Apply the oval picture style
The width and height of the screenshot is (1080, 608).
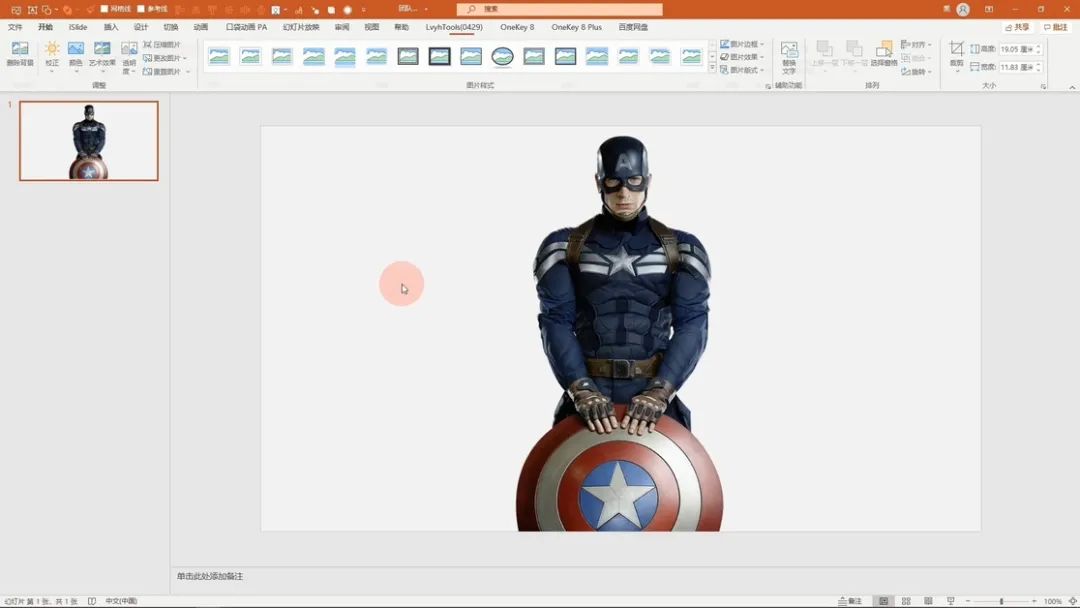tap(502, 56)
